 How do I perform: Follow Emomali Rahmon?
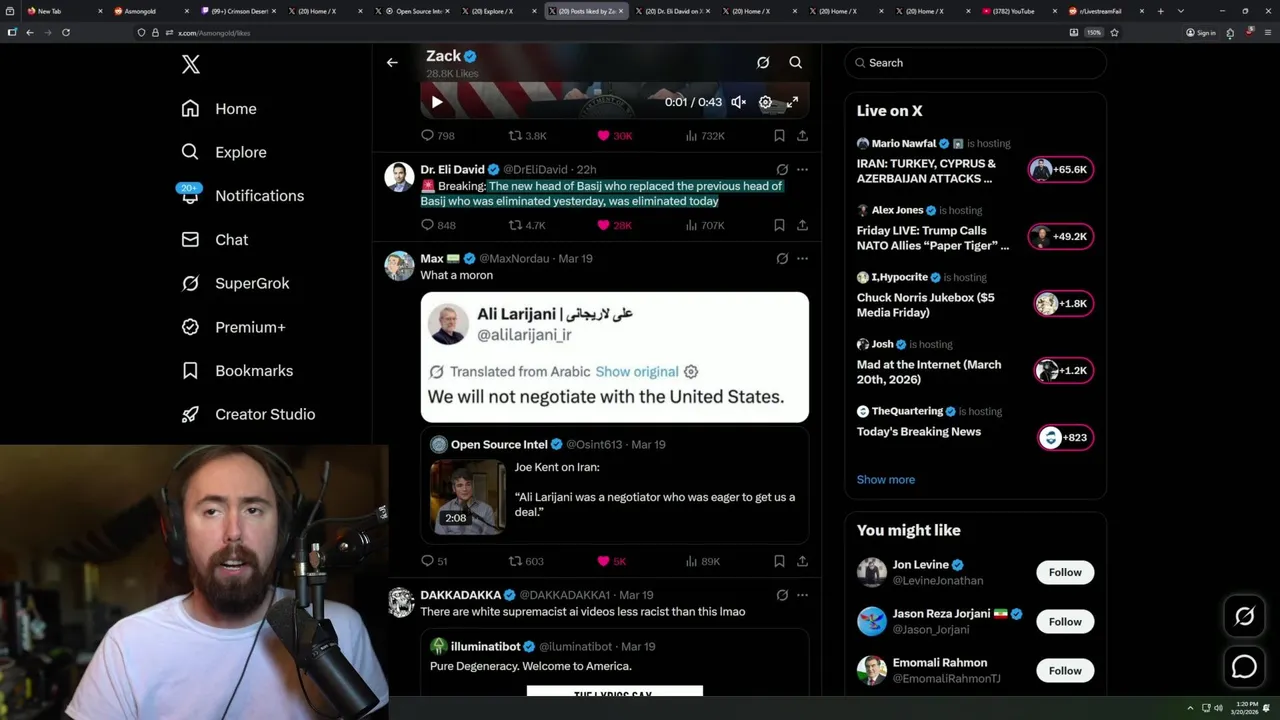(x=1065, y=671)
